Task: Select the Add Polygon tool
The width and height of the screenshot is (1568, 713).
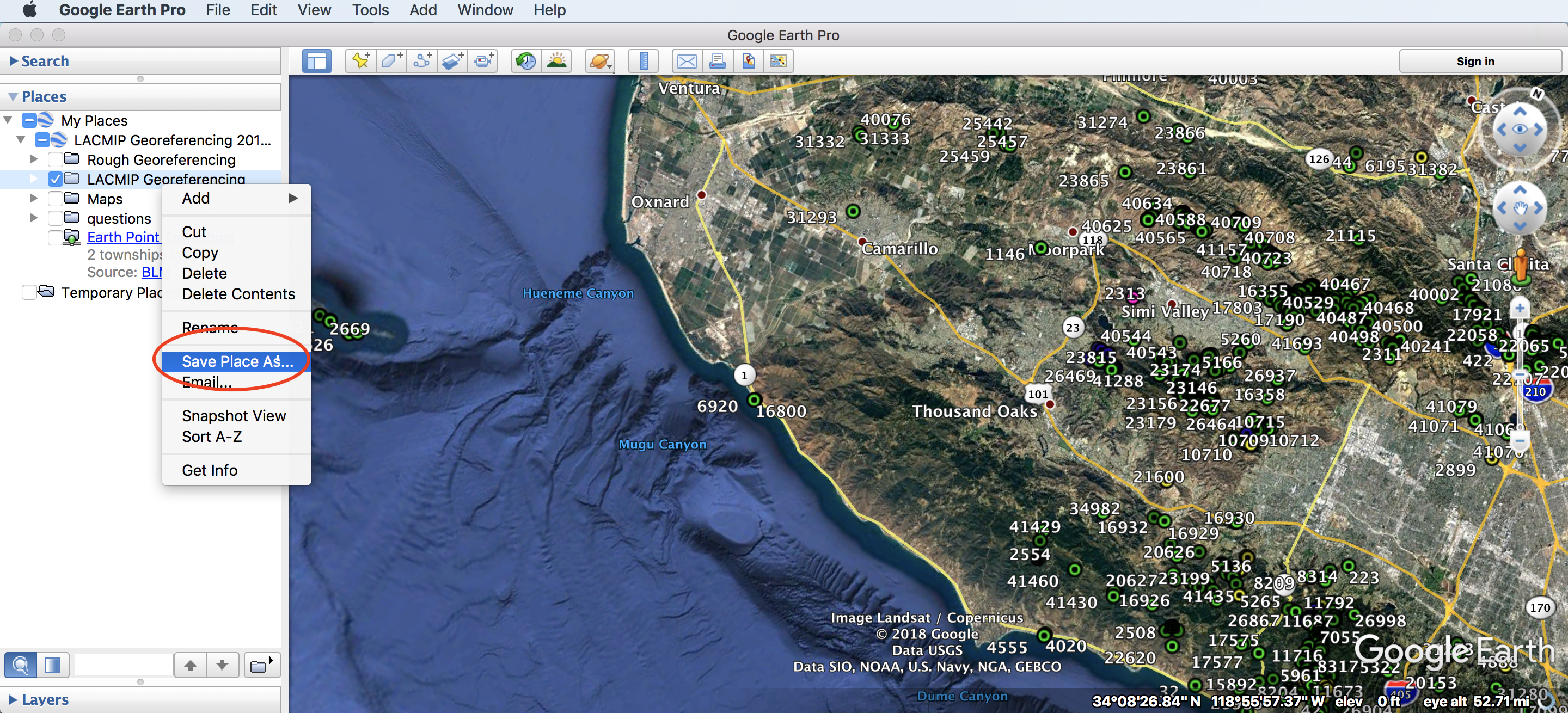Action: click(391, 62)
